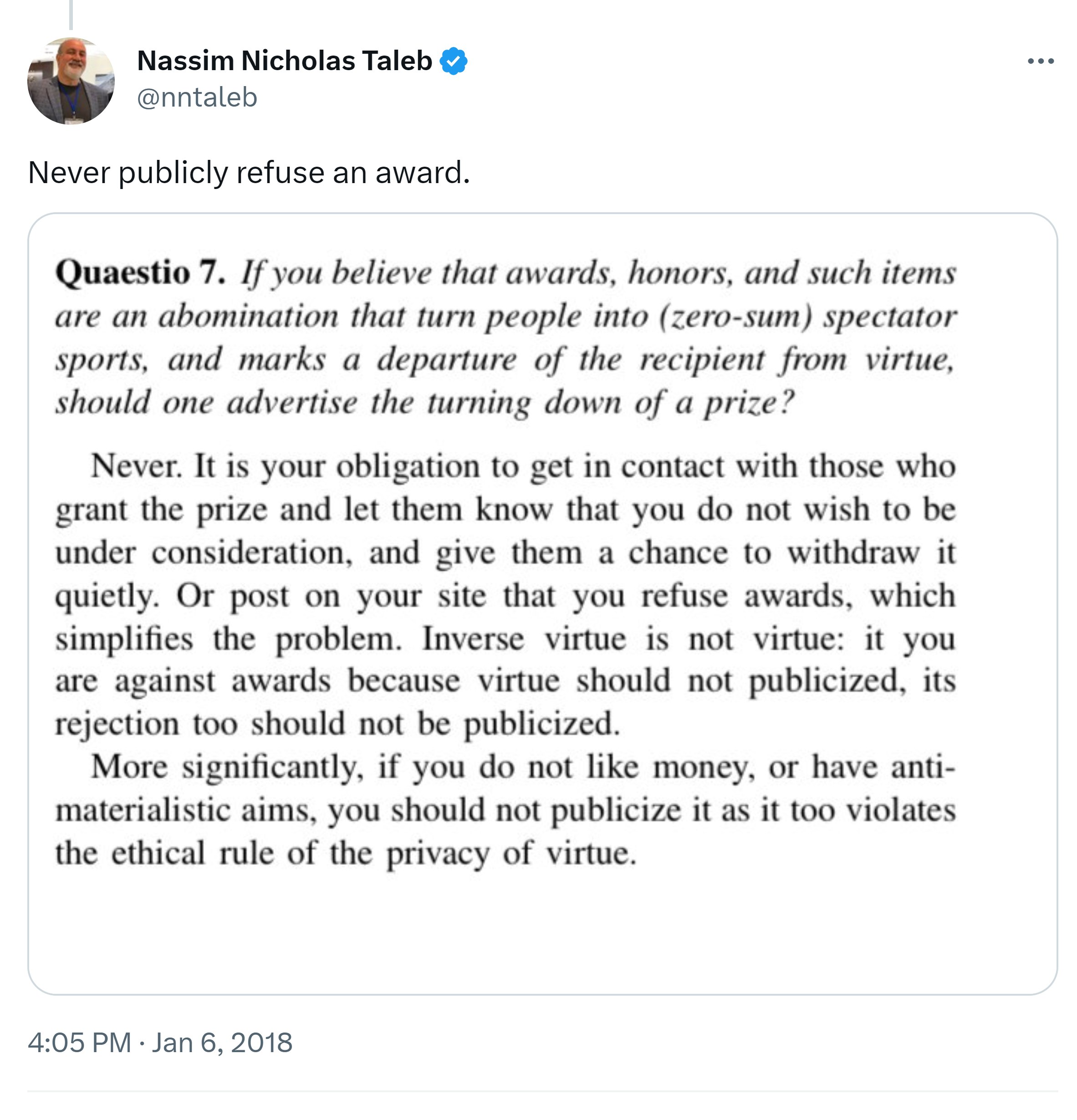Click the Jan 6, 2018 date
1077x1120 pixels.
pyautogui.click(x=222, y=1042)
